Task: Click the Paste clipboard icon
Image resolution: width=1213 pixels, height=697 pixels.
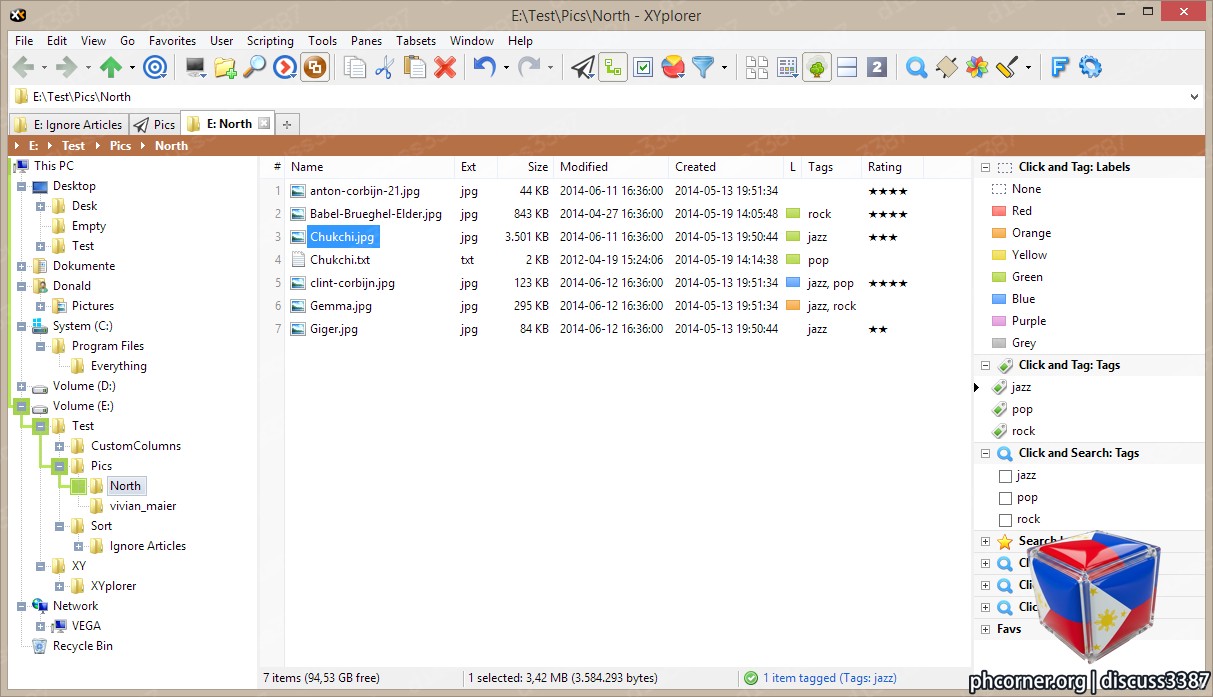Action: pos(415,67)
